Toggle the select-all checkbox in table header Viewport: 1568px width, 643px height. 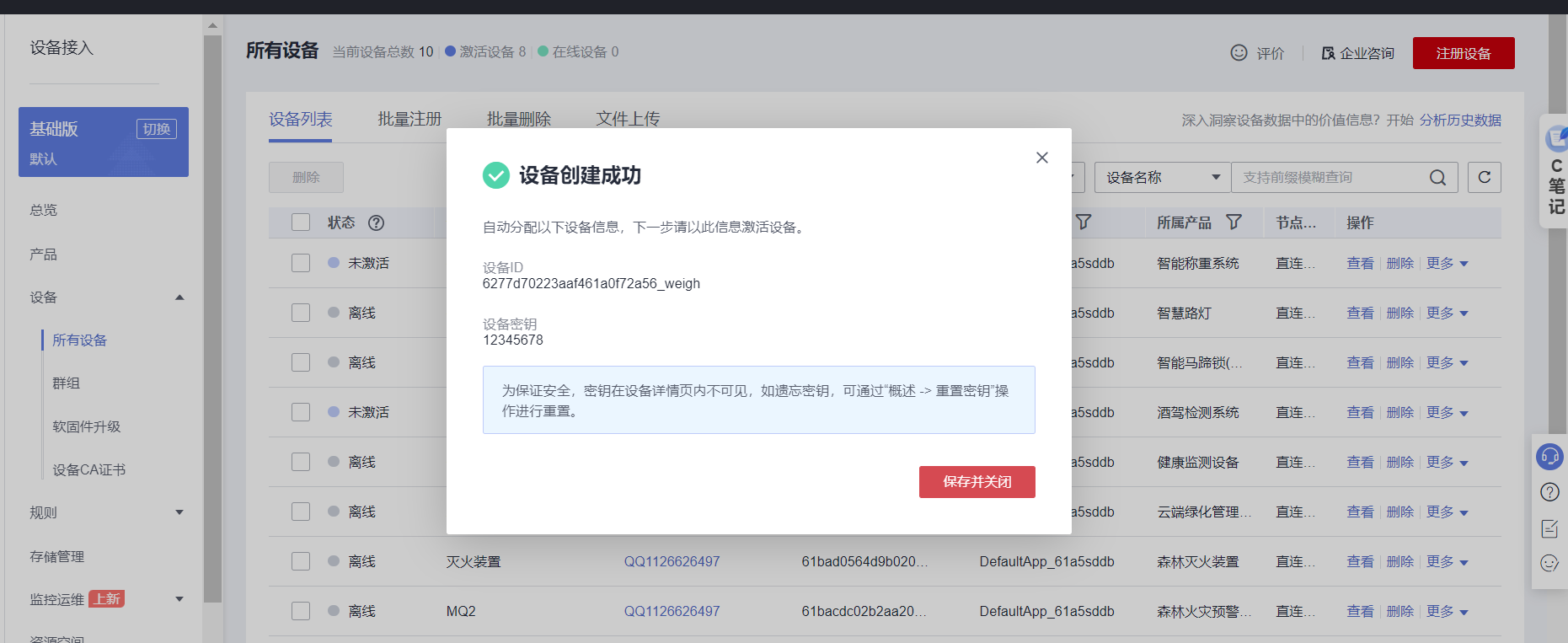[x=301, y=222]
